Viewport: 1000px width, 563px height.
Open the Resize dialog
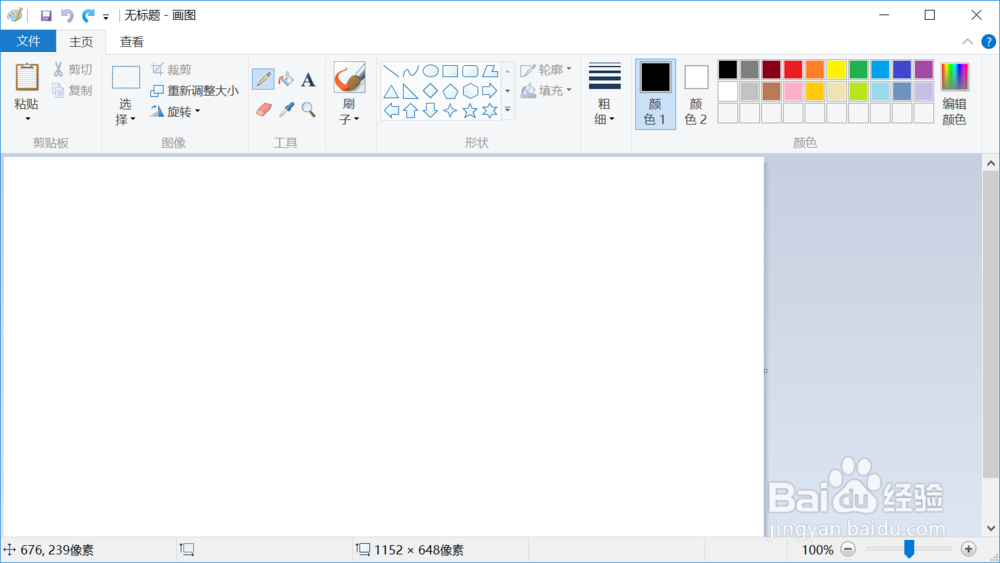(195, 91)
